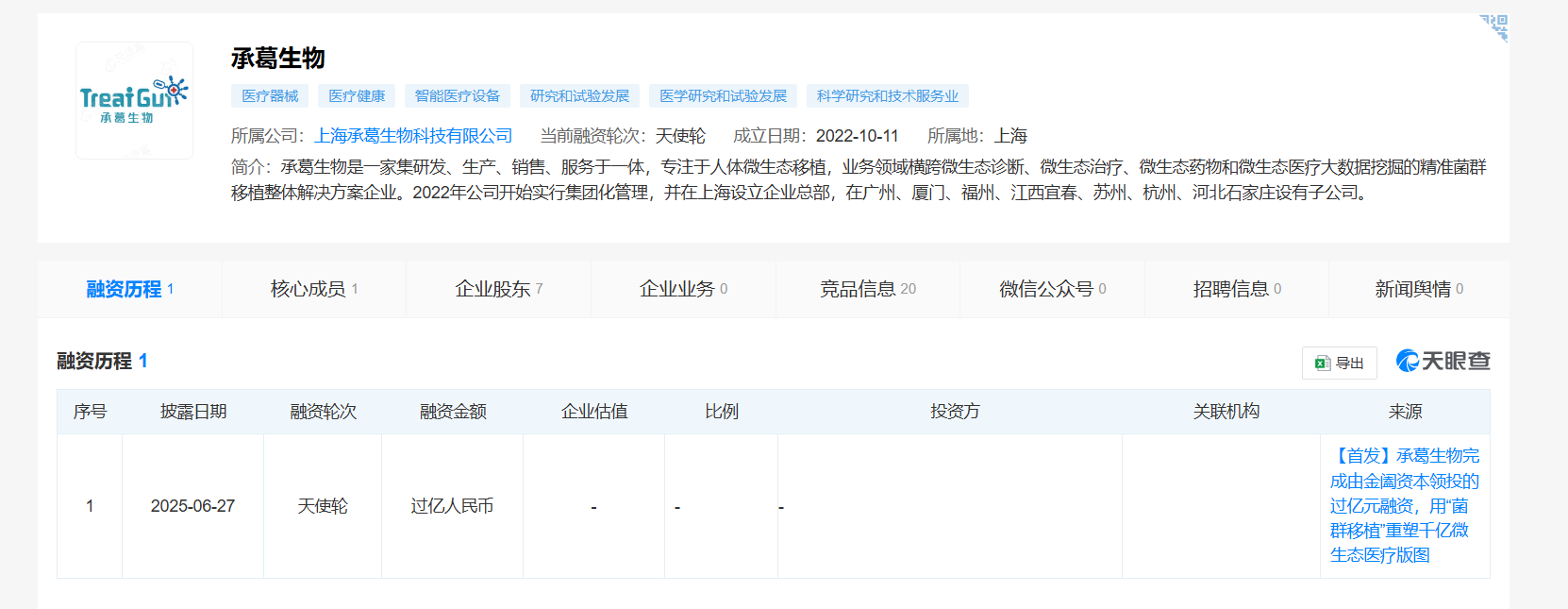Select the 科学研究和技术服务业 tag
The image size is (1568, 609).
[888, 96]
